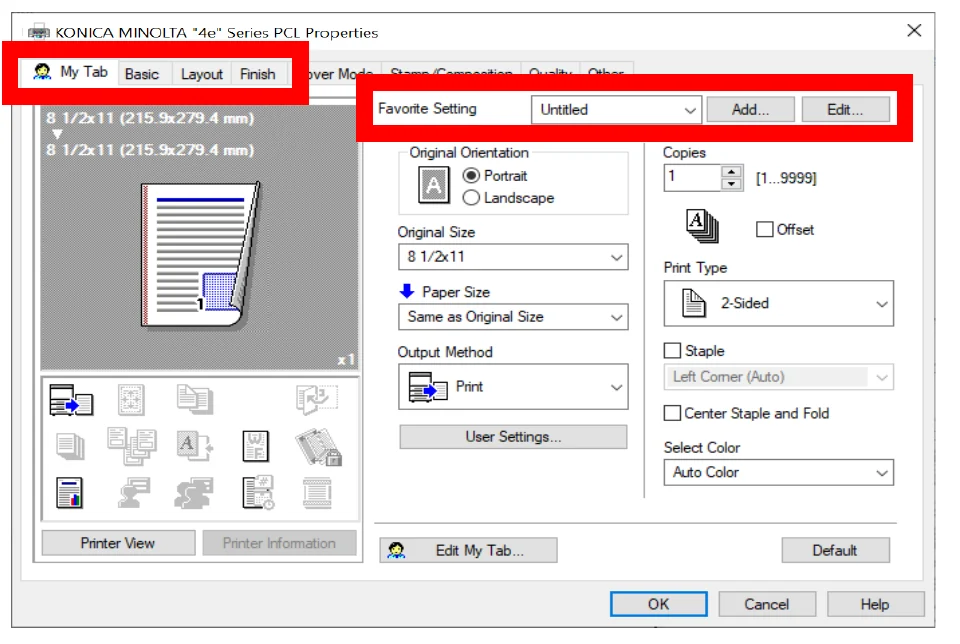Click the color chart document icon

pos(69,493)
